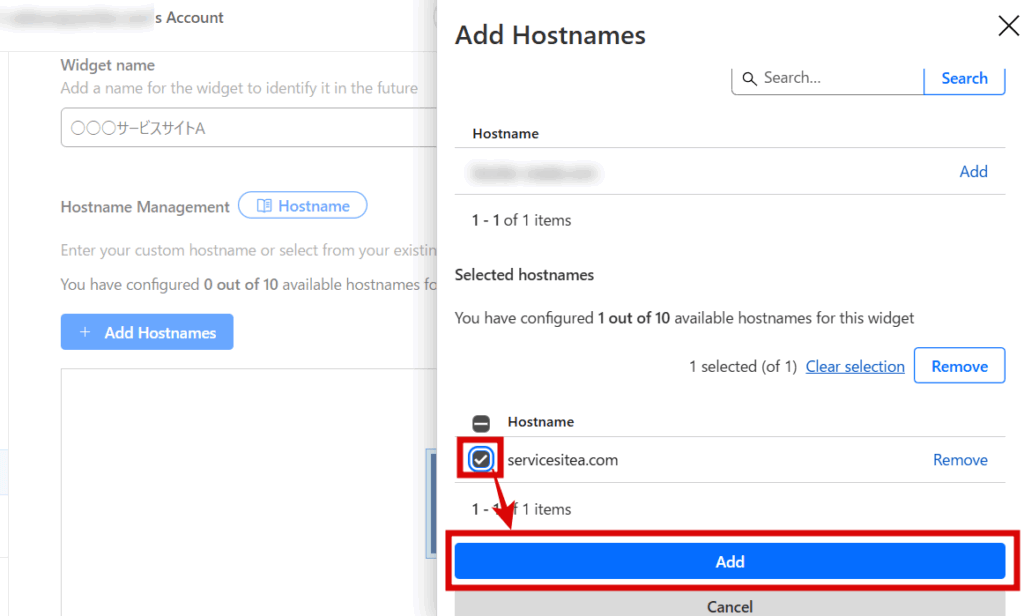Confirm with the blue Add button
The image size is (1024, 616).
[729, 562]
